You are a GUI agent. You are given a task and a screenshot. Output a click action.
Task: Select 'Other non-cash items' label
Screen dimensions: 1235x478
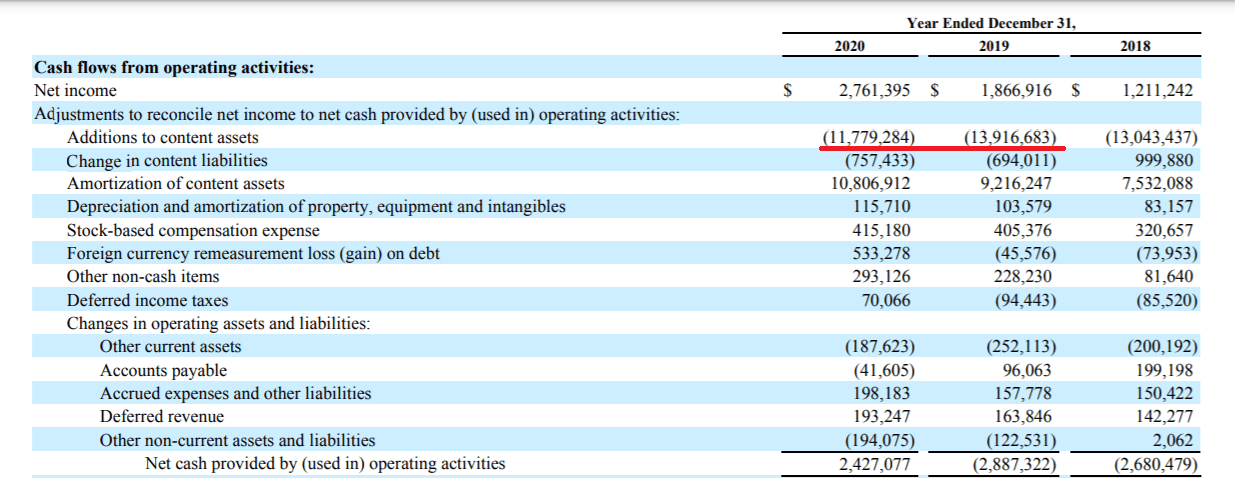[x=143, y=277]
